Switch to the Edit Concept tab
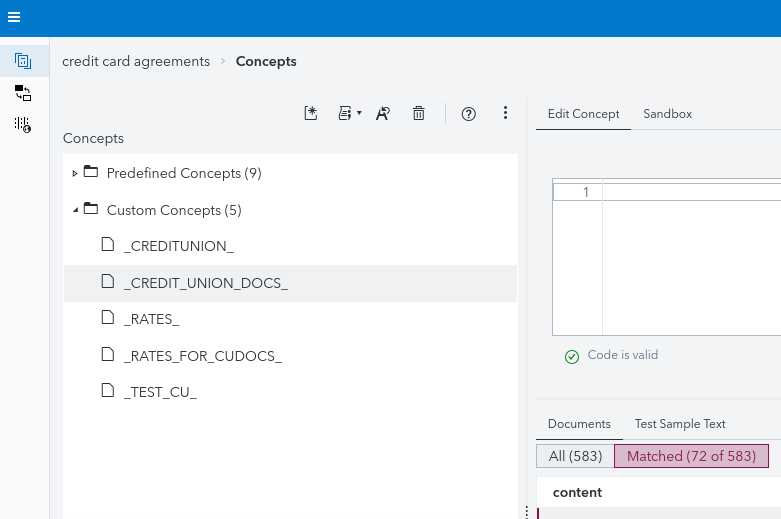This screenshot has width=781, height=519. 583,114
